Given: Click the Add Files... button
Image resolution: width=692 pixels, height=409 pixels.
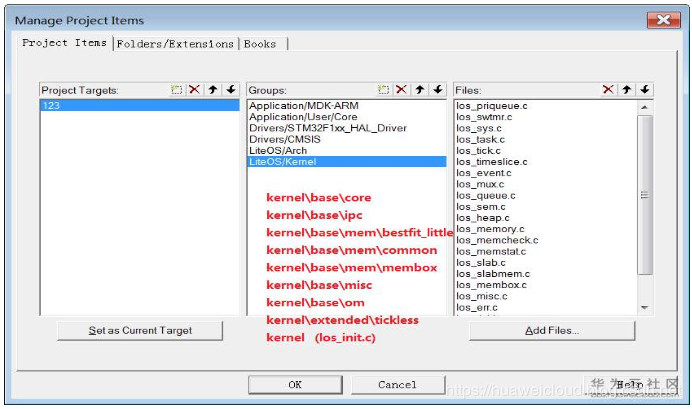Looking at the screenshot, I should point(552,330).
